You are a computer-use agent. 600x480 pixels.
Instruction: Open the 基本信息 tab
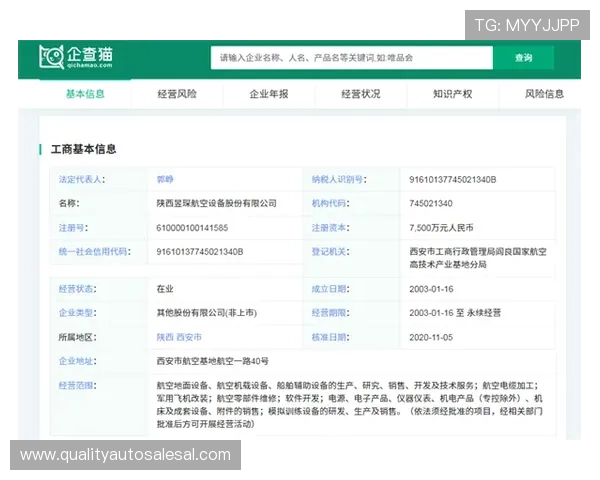point(85,94)
